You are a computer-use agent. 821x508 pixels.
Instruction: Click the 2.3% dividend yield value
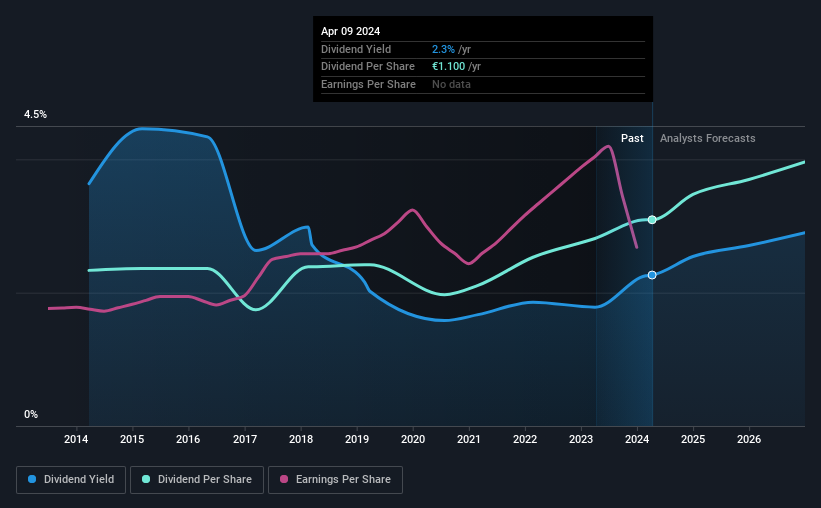tap(443, 49)
